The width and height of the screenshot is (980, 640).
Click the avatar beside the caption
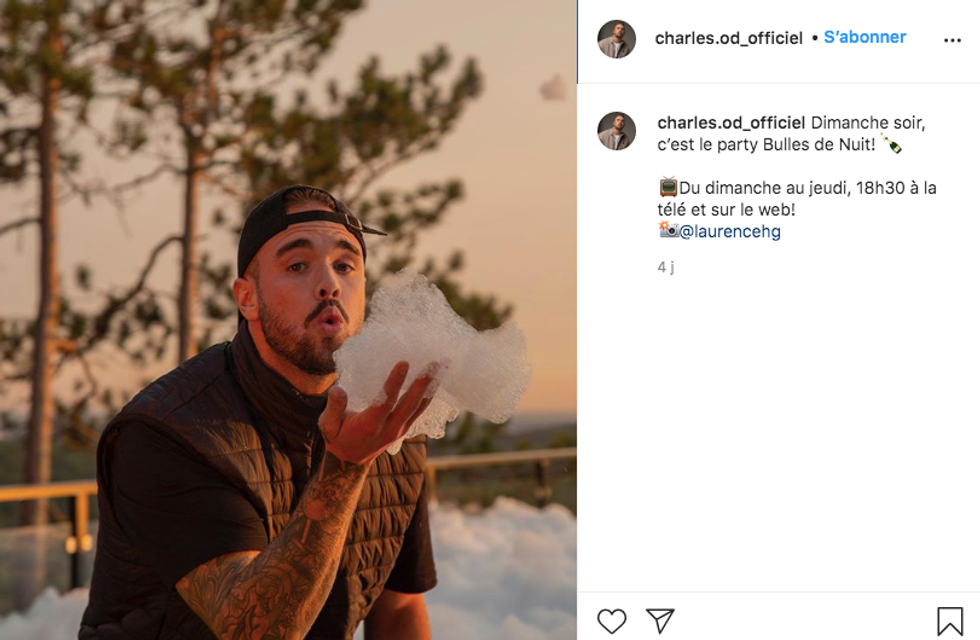click(616, 131)
